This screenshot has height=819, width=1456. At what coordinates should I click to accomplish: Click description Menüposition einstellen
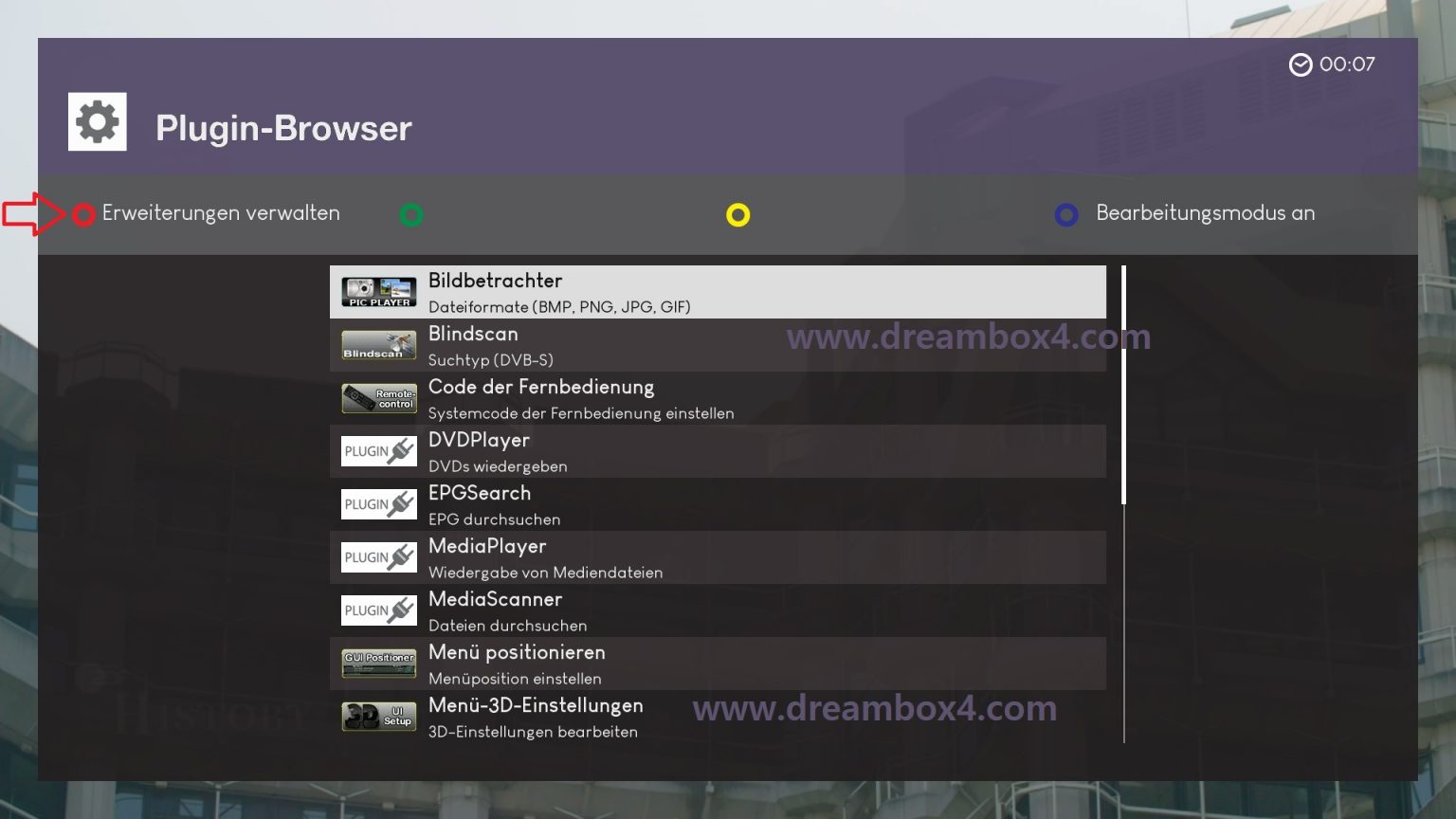[515, 679]
